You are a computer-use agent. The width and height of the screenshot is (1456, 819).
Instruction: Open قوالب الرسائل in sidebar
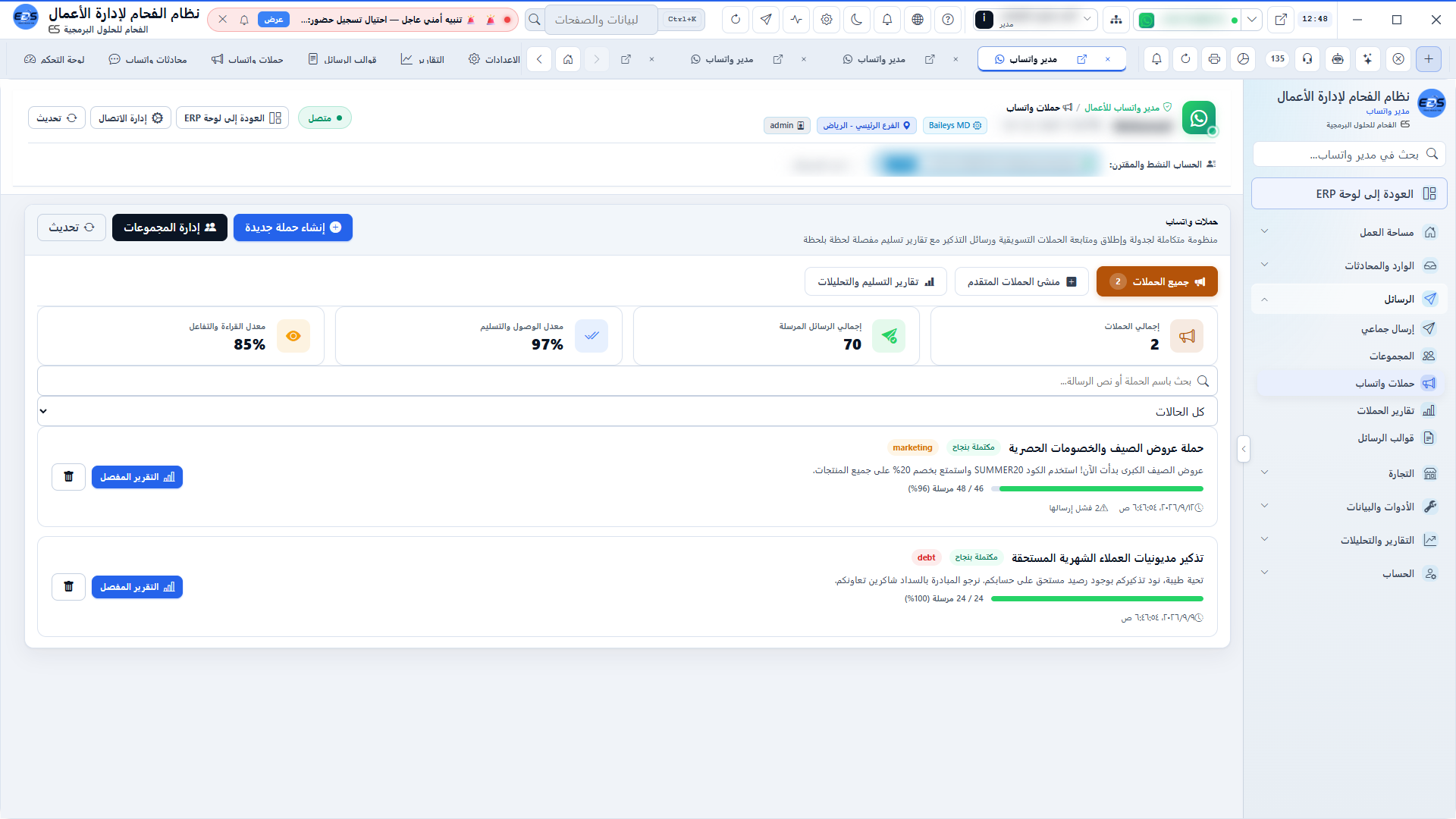pos(1351,438)
